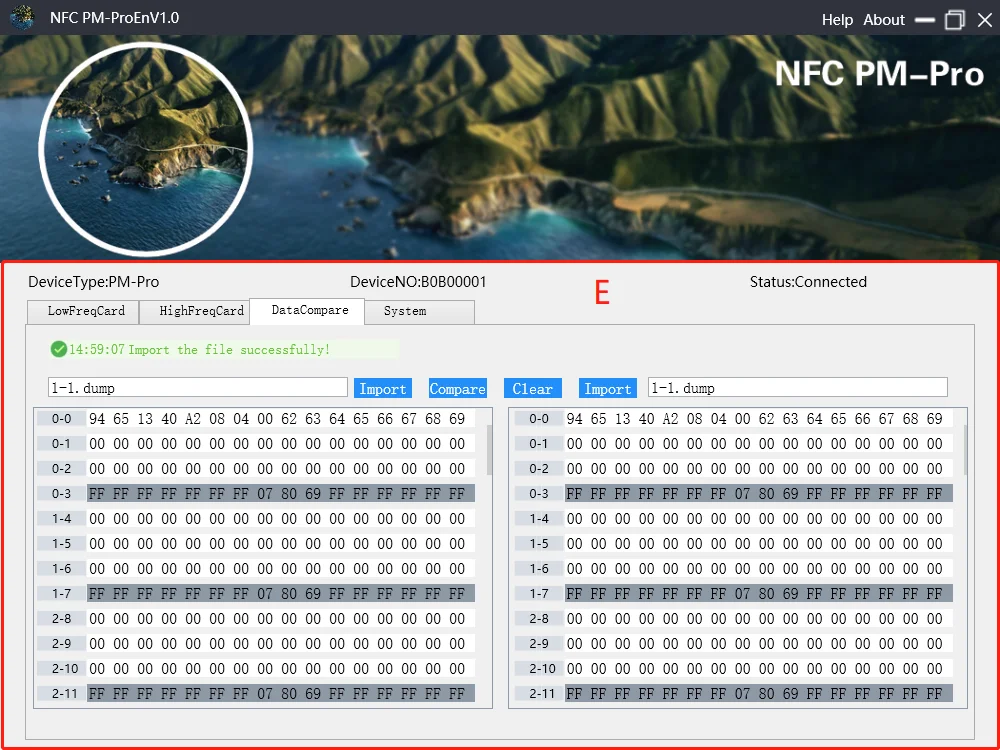Click the Clear button
This screenshot has height=750, width=1000.
pos(533,388)
